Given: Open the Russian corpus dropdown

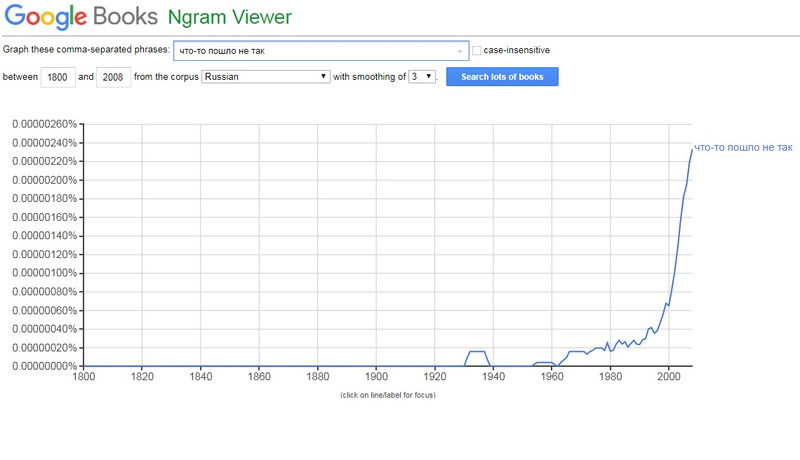Looking at the screenshot, I should point(265,77).
